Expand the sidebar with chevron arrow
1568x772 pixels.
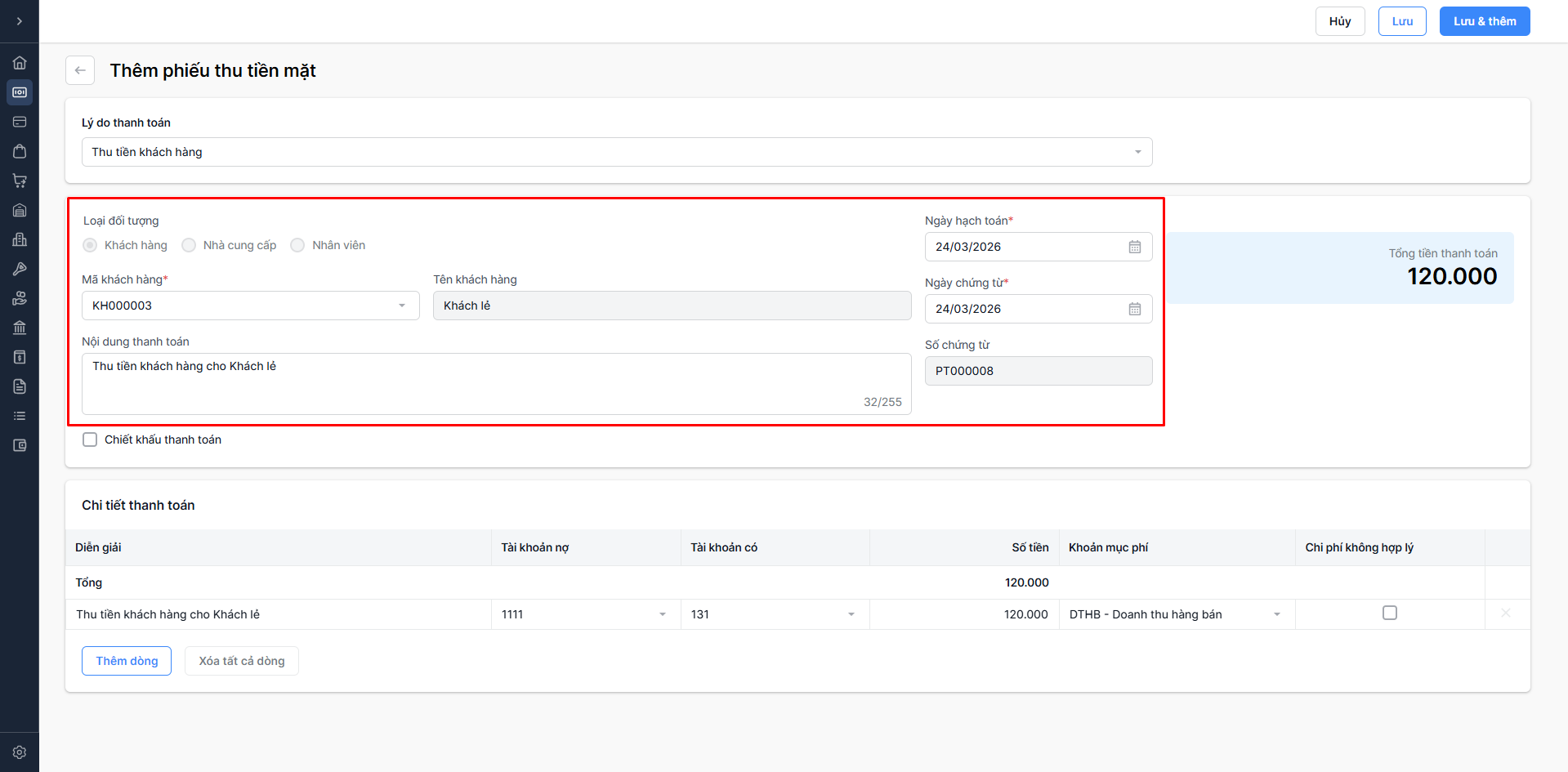pyautogui.click(x=20, y=21)
